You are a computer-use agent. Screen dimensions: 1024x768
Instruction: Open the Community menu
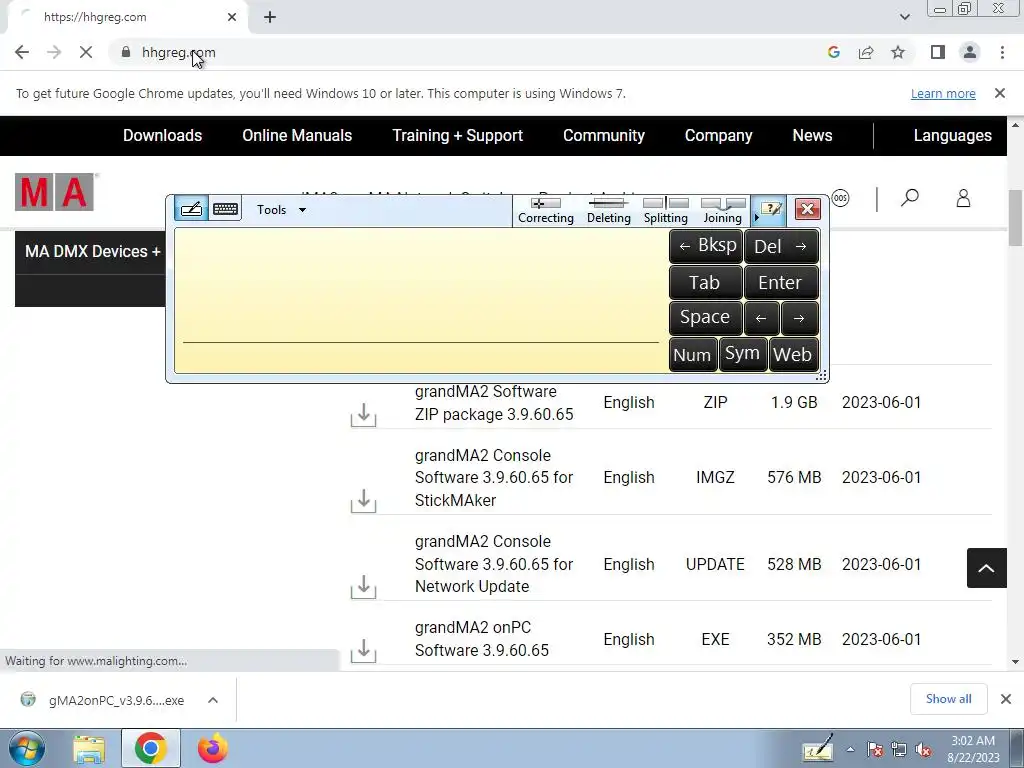[603, 135]
